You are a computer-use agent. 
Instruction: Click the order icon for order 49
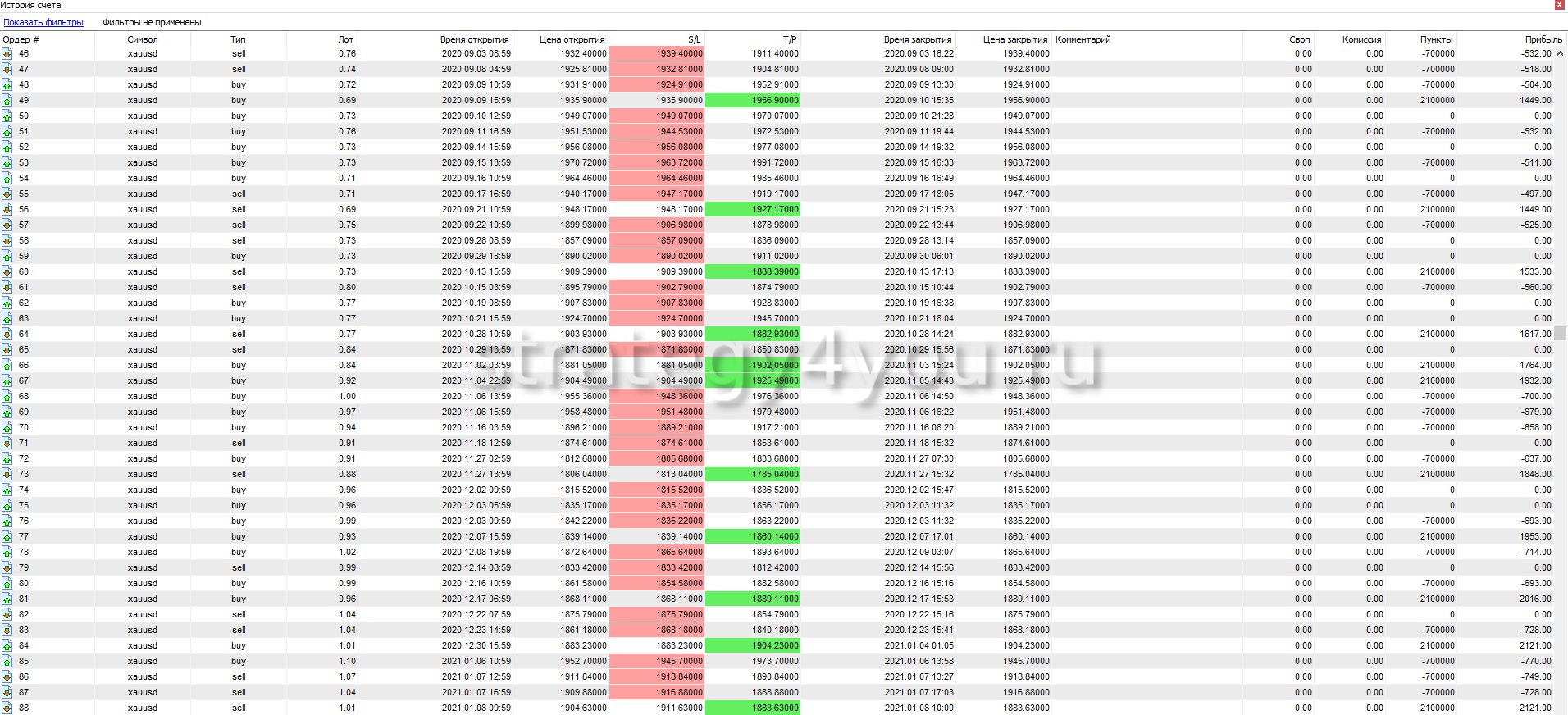(x=7, y=101)
